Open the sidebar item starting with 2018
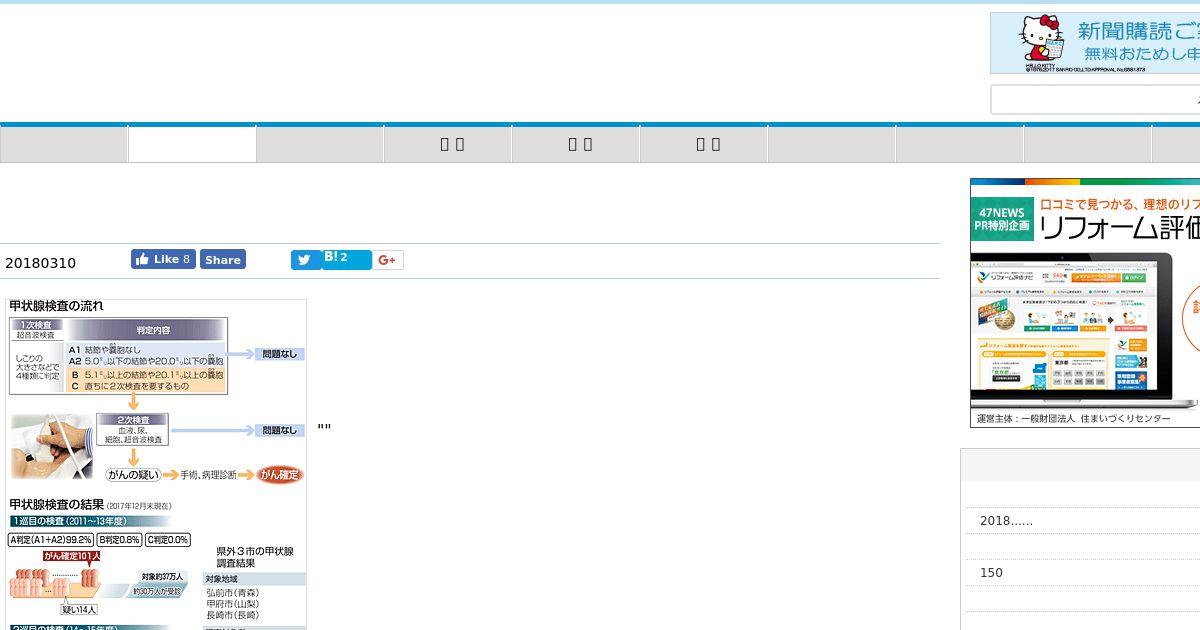1200x630 pixels. pyautogui.click(x=1006, y=521)
